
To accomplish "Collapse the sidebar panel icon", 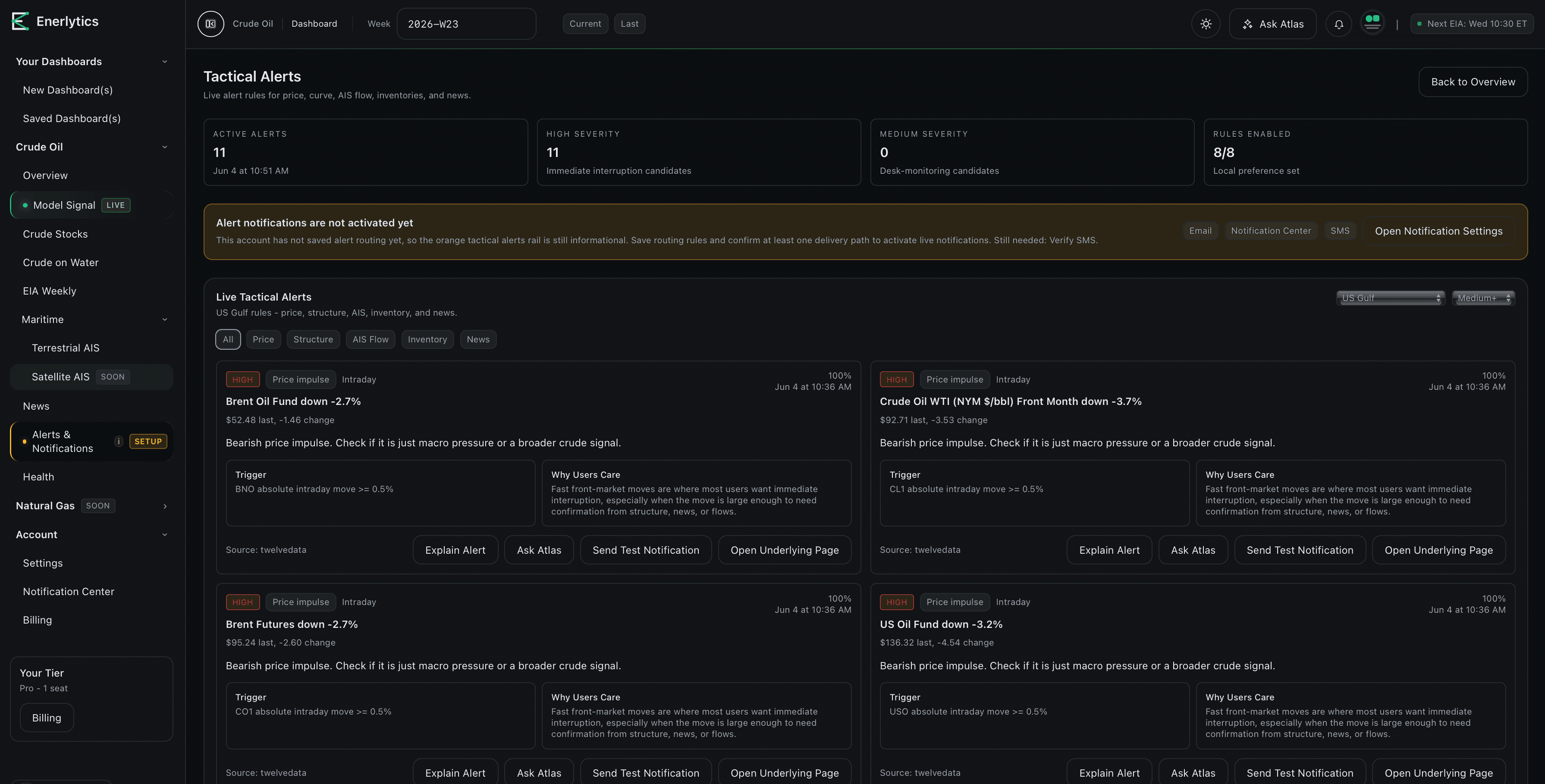I will click(210, 24).
